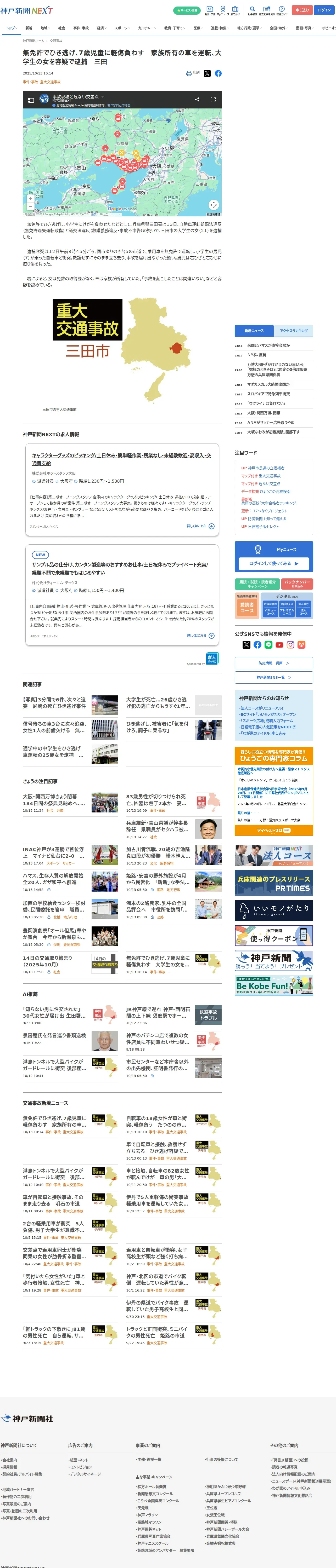Click the 申し込む button
Viewport: 336px width, 1568px height.
[303, 10]
